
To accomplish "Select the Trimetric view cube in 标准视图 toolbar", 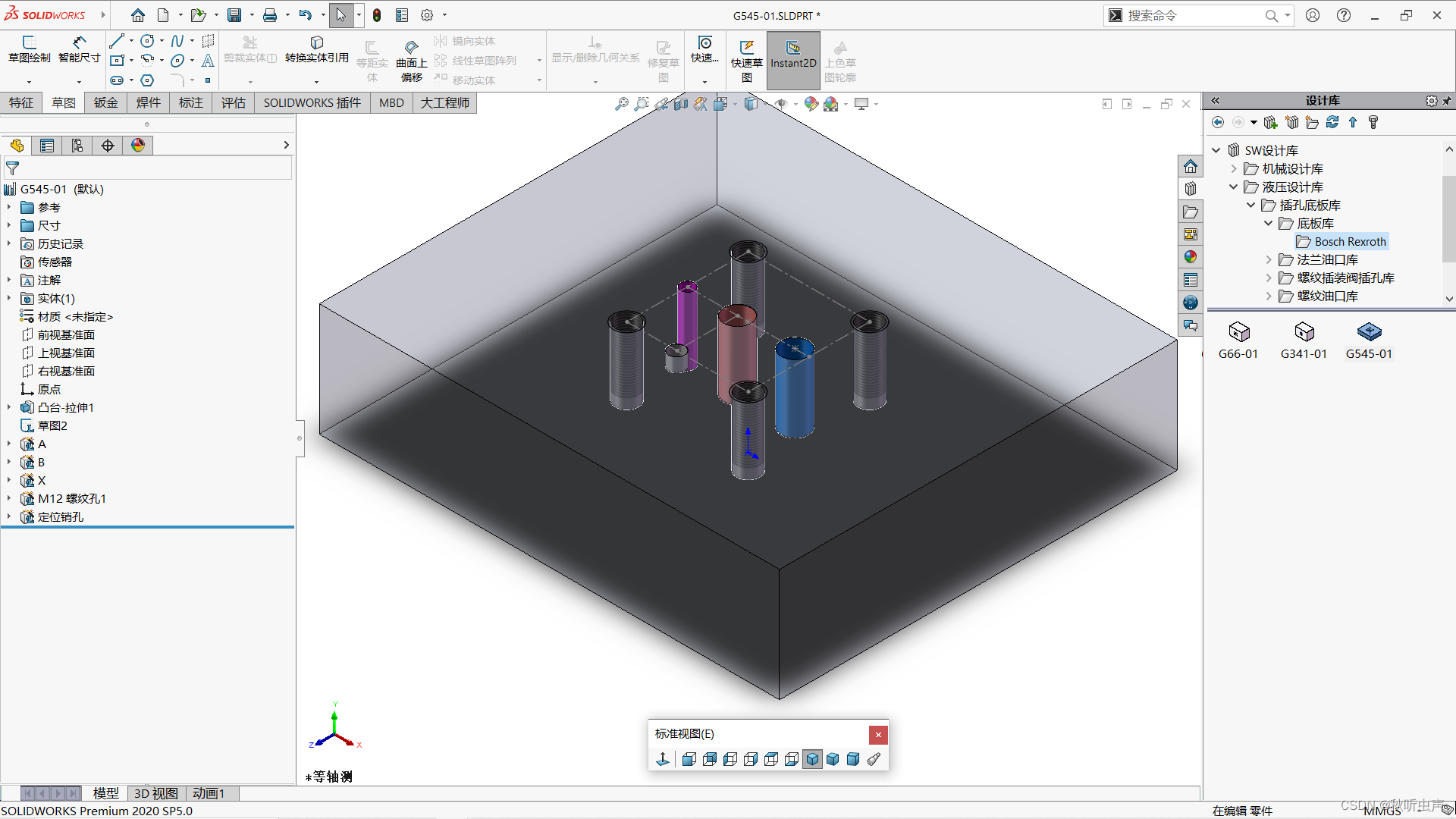I will [x=833, y=759].
